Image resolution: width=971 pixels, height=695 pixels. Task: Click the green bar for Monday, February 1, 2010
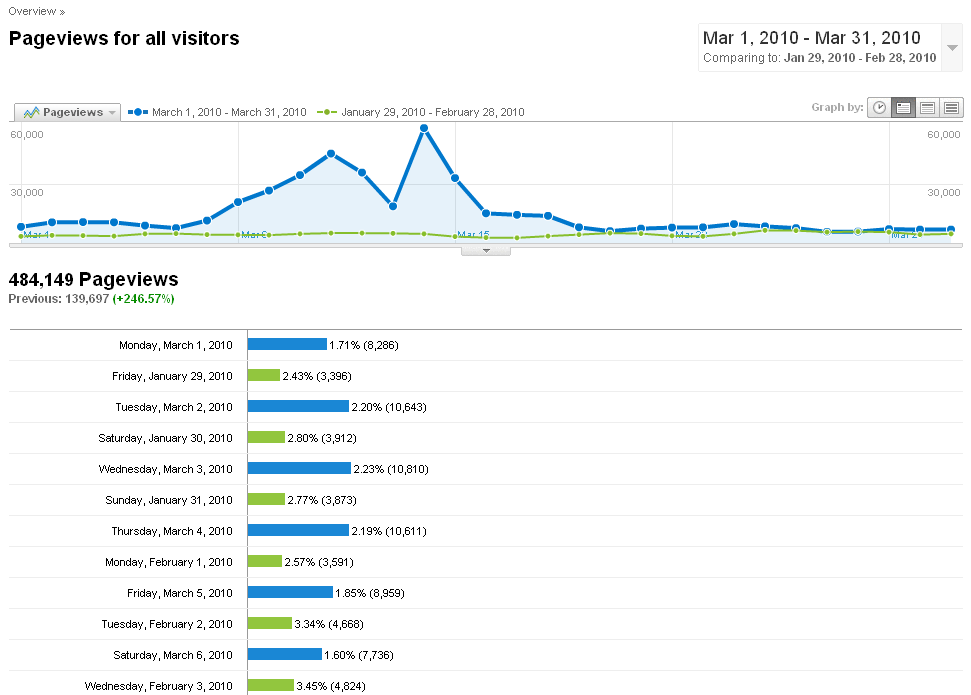coord(265,561)
